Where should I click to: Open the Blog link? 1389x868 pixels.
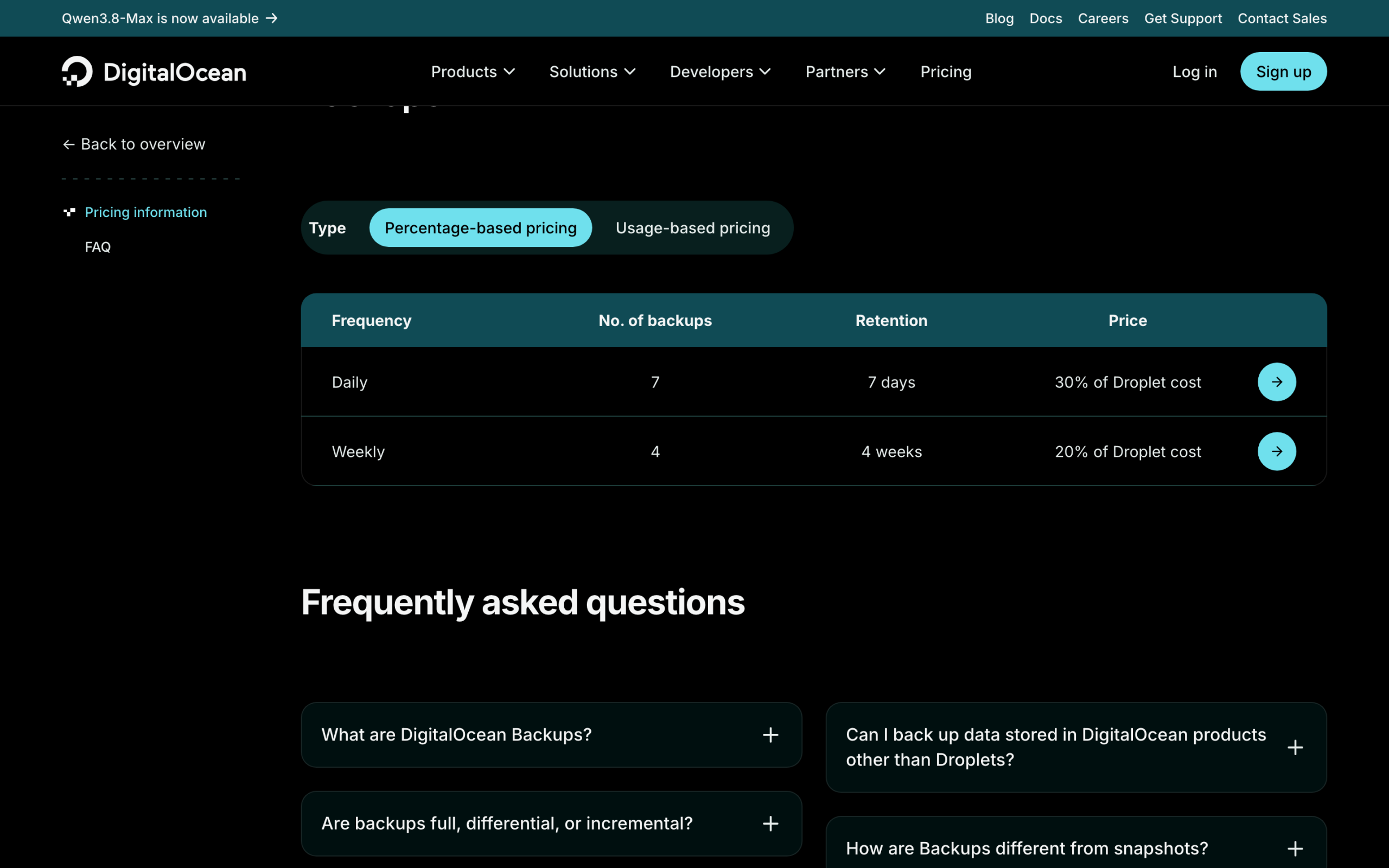click(x=999, y=18)
